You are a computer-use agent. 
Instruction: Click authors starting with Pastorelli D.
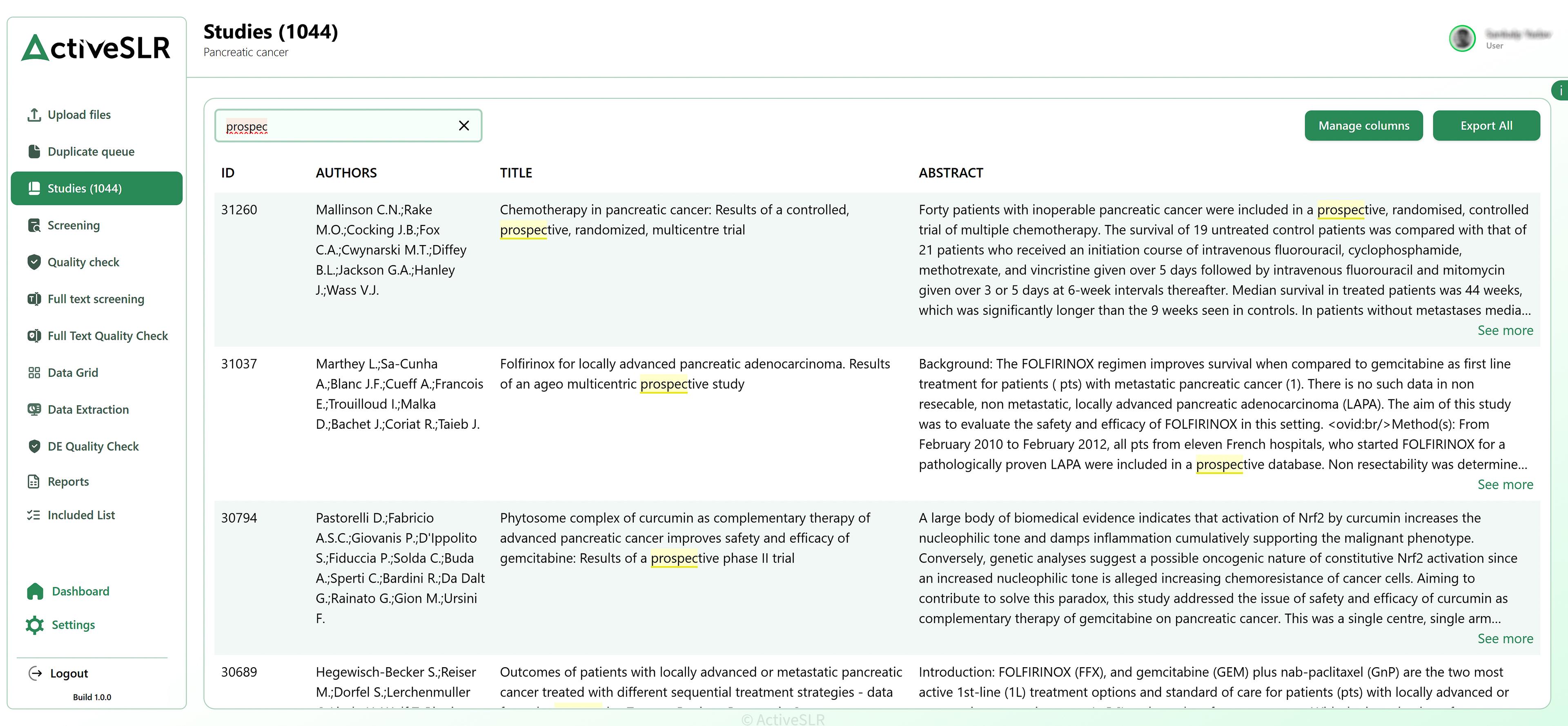[400, 568]
